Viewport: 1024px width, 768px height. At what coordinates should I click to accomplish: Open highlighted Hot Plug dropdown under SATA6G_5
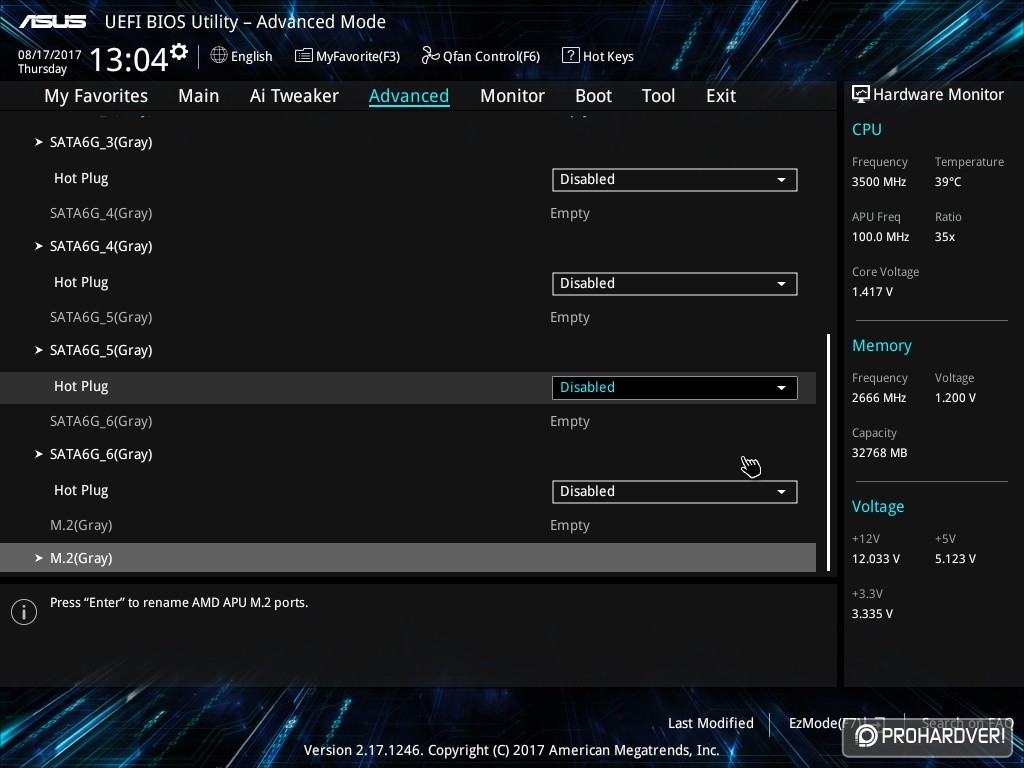675,387
